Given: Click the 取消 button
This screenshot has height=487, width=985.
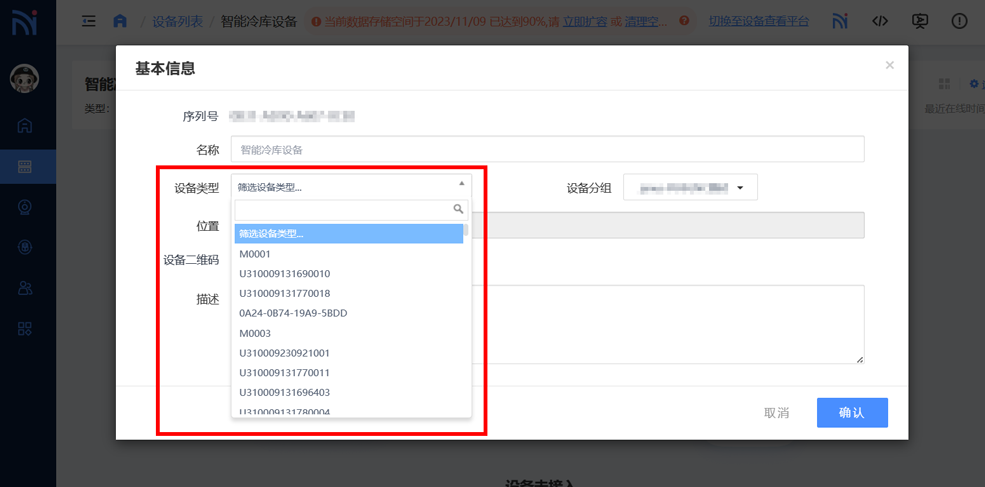Looking at the screenshot, I should click(x=776, y=413).
